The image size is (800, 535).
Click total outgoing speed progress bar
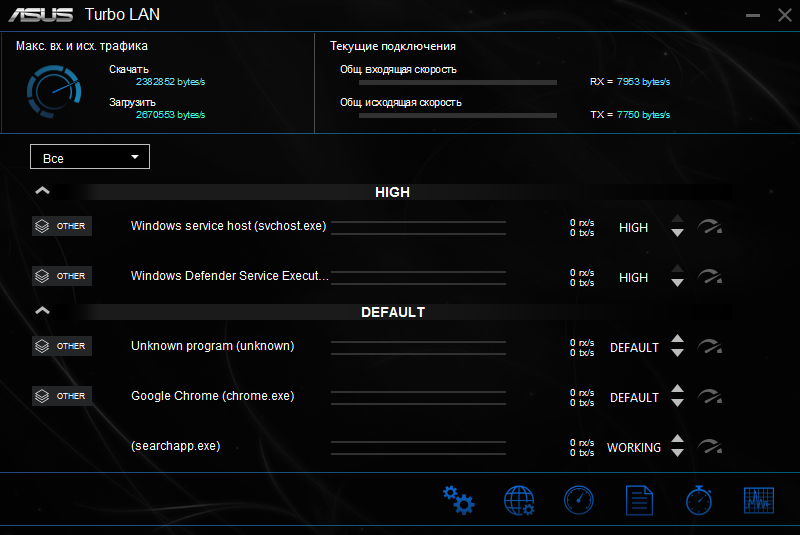[458, 115]
